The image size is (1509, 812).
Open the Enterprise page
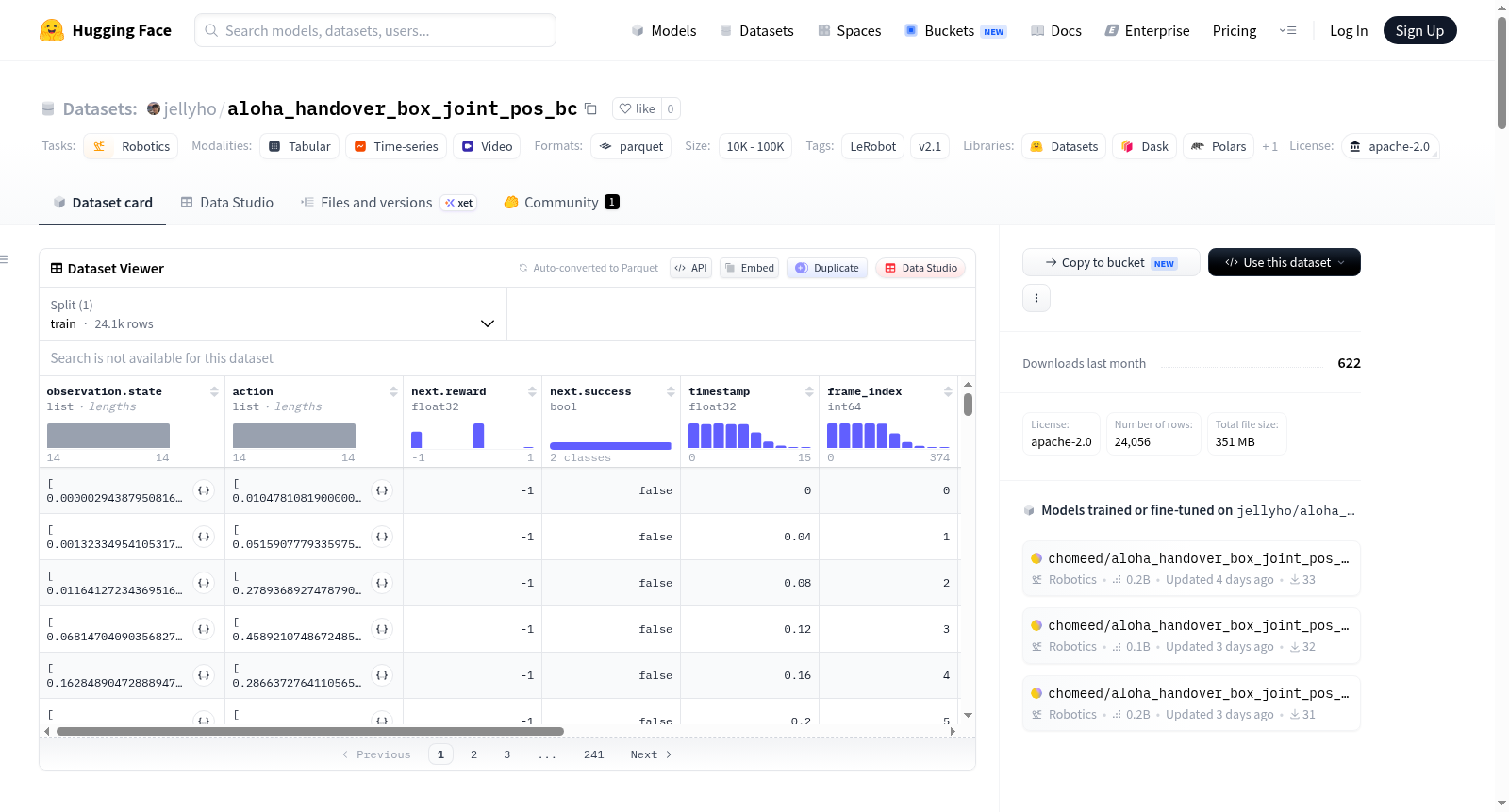pyautogui.click(x=1148, y=30)
